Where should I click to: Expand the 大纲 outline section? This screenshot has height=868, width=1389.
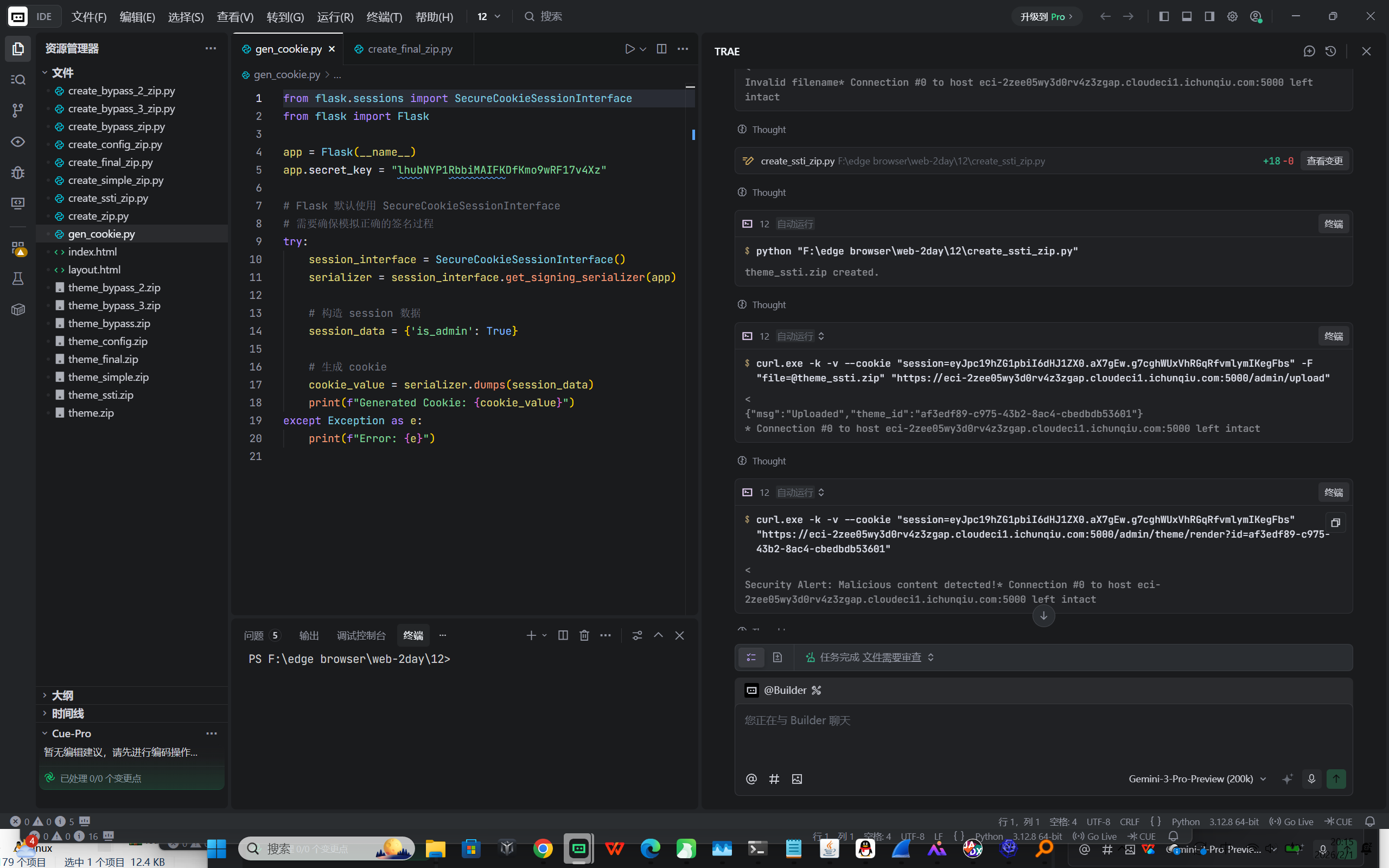click(x=62, y=695)
